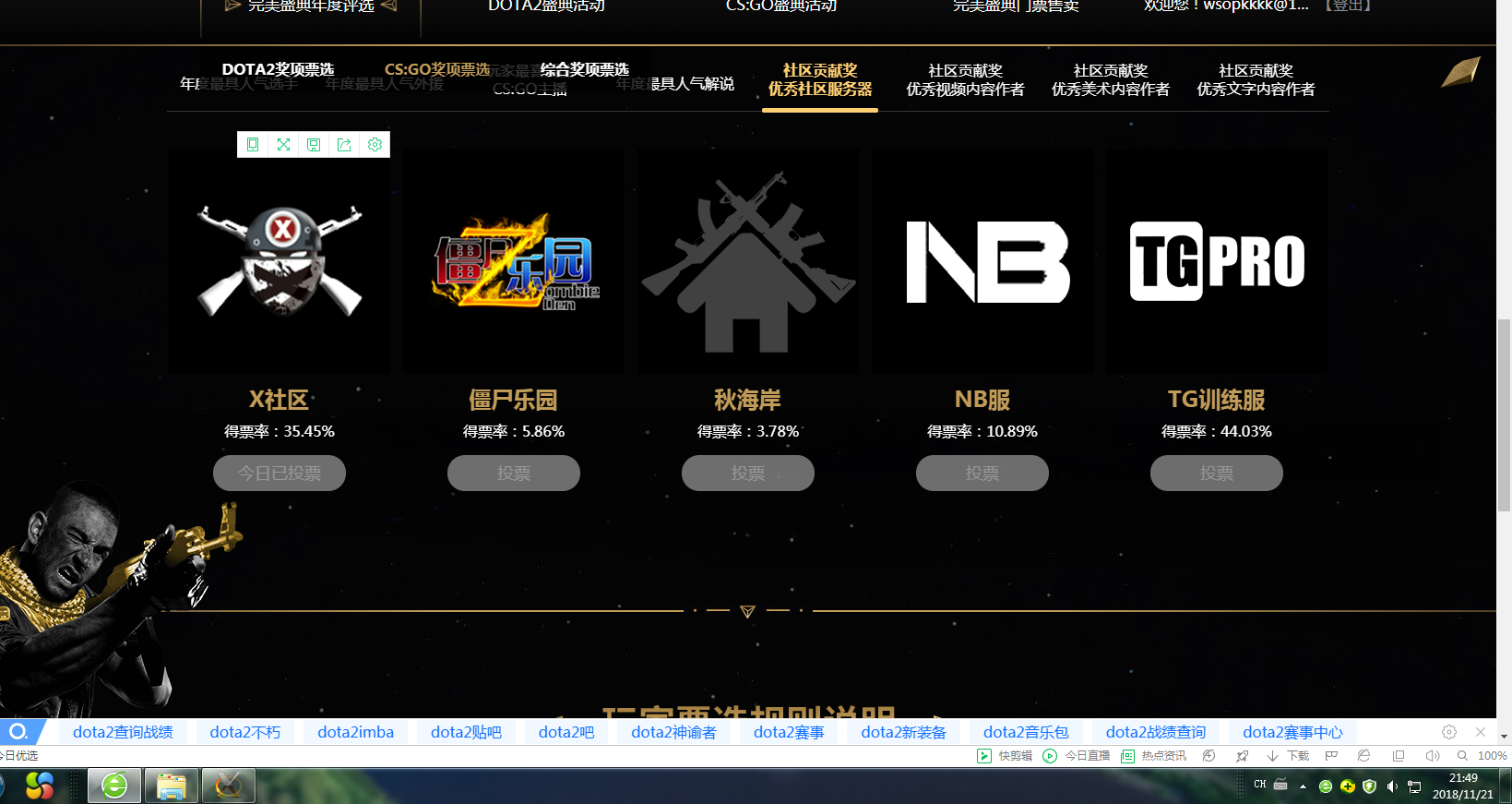
Task: Click dota2赛事 suggestion link
Action: [x=789, y=732]
